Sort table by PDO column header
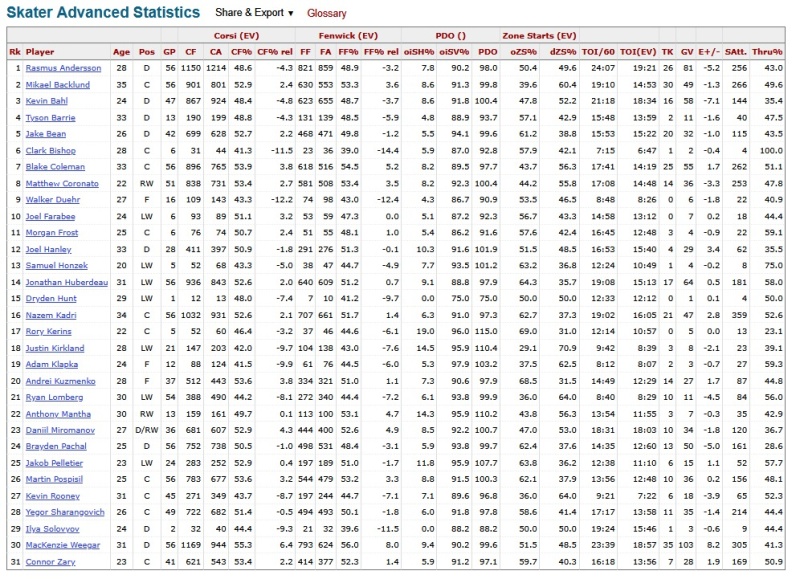 [488, 52]
